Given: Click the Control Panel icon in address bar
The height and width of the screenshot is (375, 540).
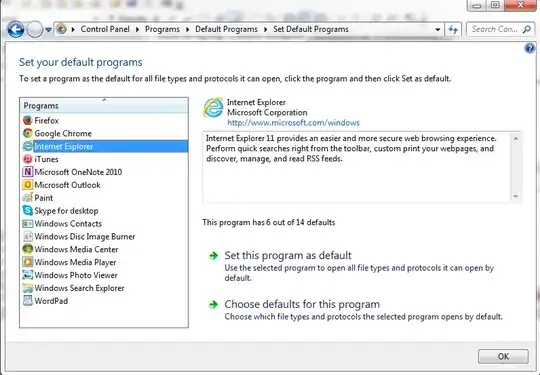Looking at the screenshot, I should [62, 29].
